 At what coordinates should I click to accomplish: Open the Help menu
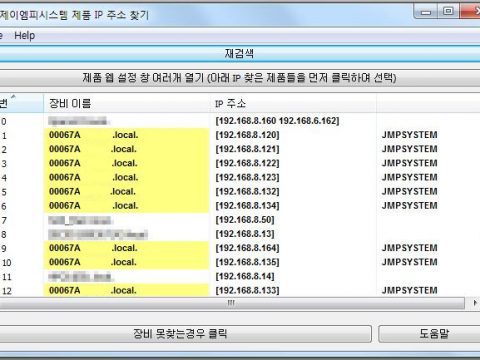24,35
